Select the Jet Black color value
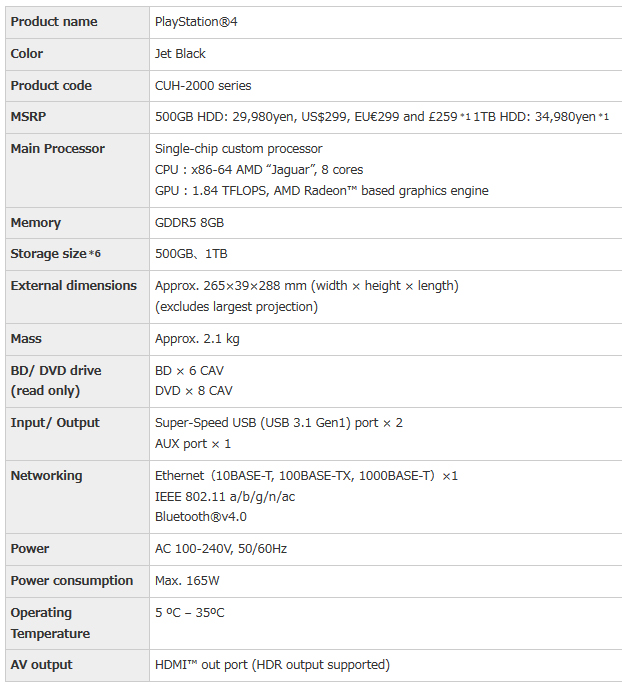The width and height of the screenshot is (622, 686). pyautogui.click(x=180, y=54)
